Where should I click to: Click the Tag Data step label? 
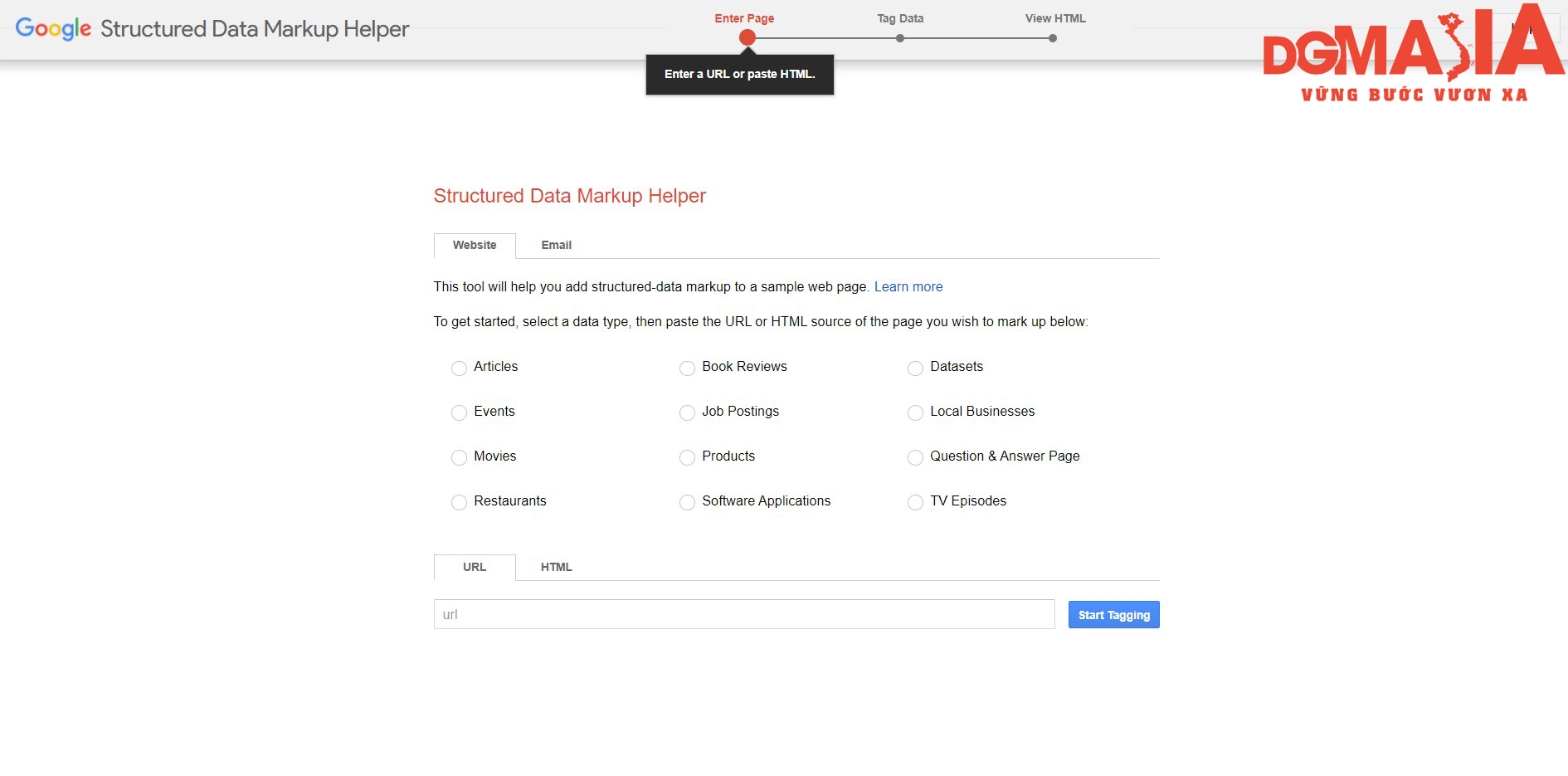tap(900, 18)
